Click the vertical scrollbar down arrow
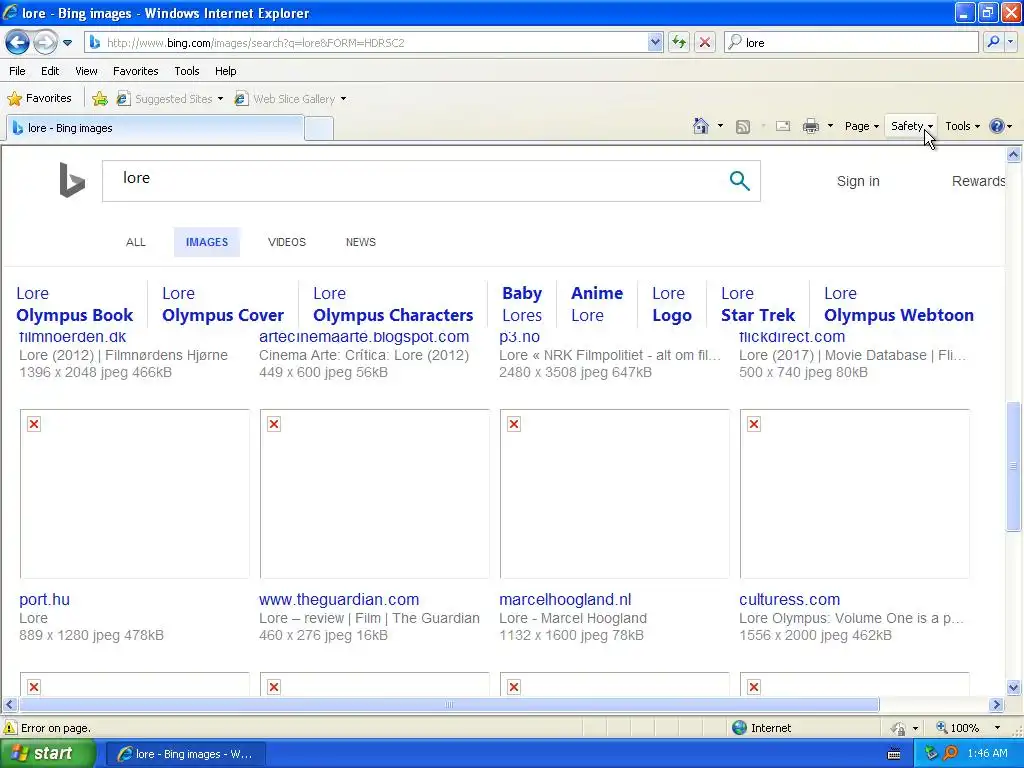This screenshot has width=1024, height=768. tap(1014, 687)
